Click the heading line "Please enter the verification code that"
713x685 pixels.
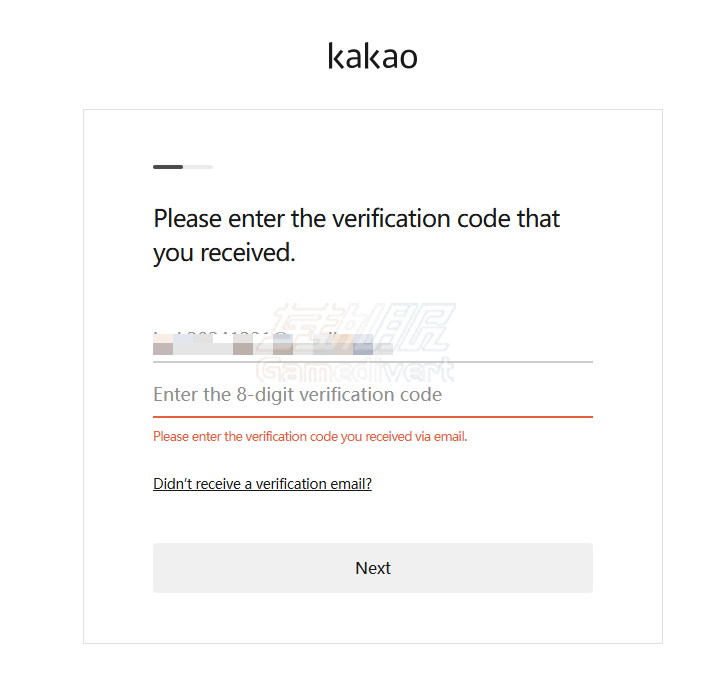[x=356, y=219]
